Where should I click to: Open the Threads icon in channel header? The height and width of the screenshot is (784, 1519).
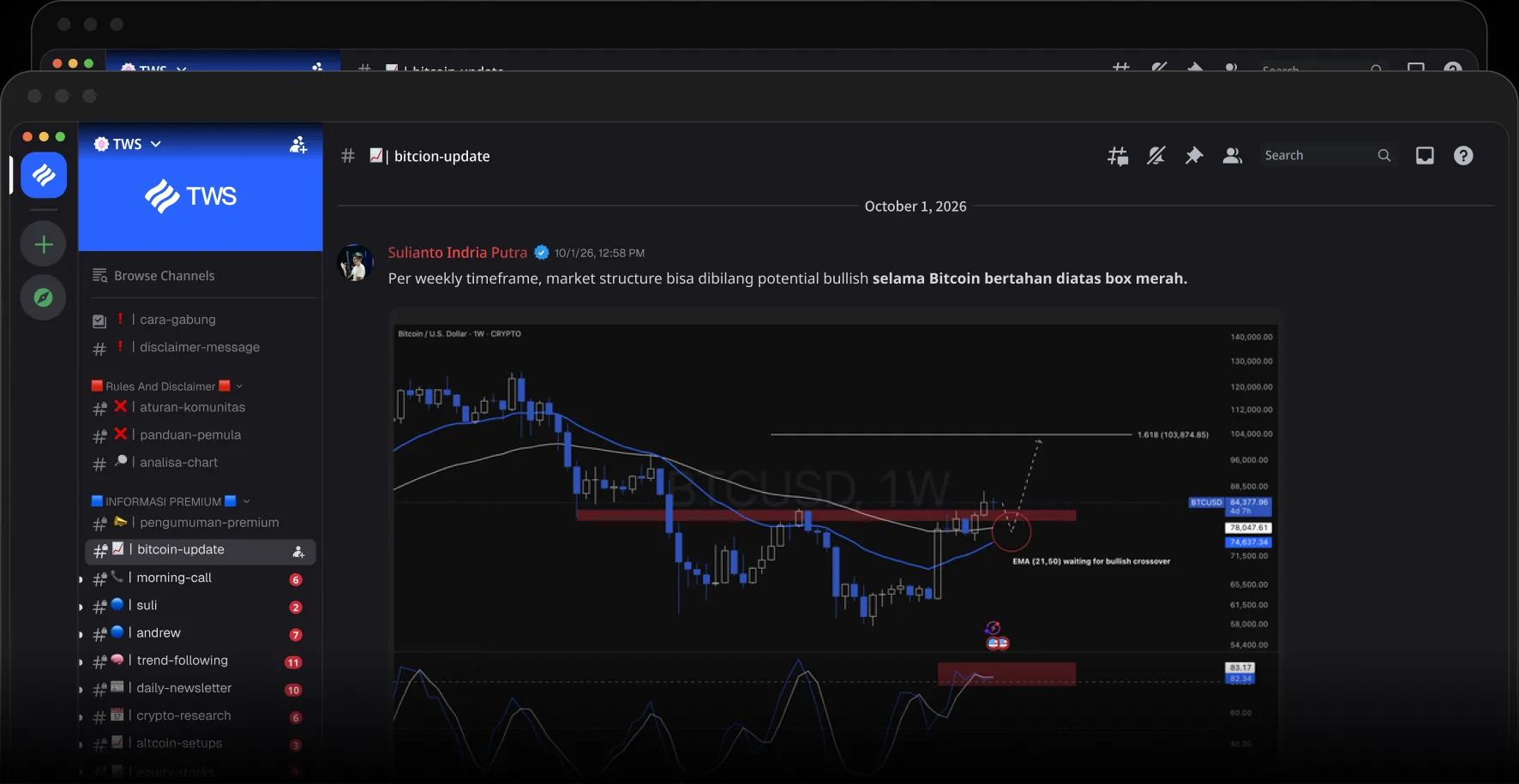[1118, 156]
